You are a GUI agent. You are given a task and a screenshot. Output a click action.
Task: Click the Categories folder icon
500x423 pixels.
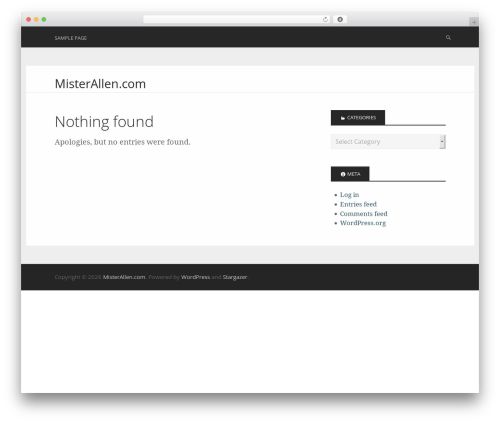pyautogui.click(x=343, y=118)
